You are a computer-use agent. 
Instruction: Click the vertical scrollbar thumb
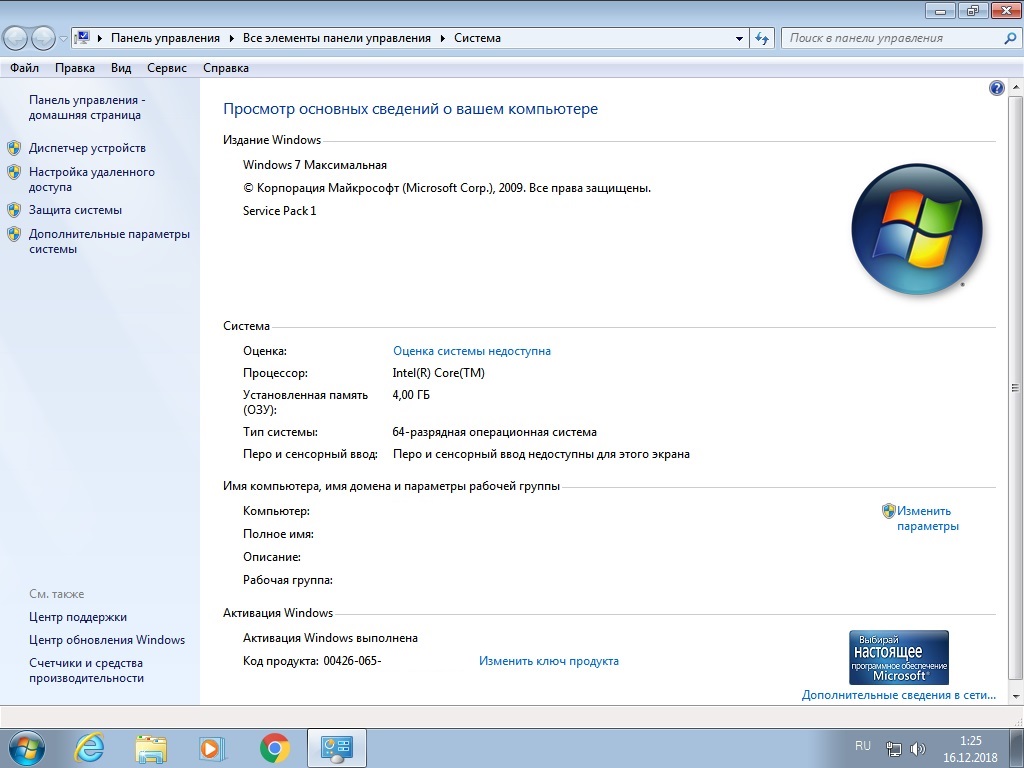1016,388
